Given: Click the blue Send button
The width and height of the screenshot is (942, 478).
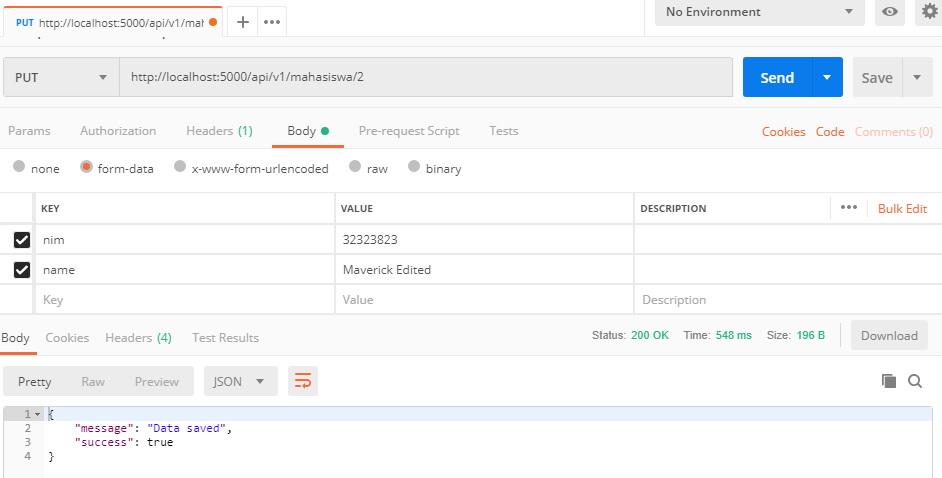Looking at the screenshot, I should (x=777, y=77).
